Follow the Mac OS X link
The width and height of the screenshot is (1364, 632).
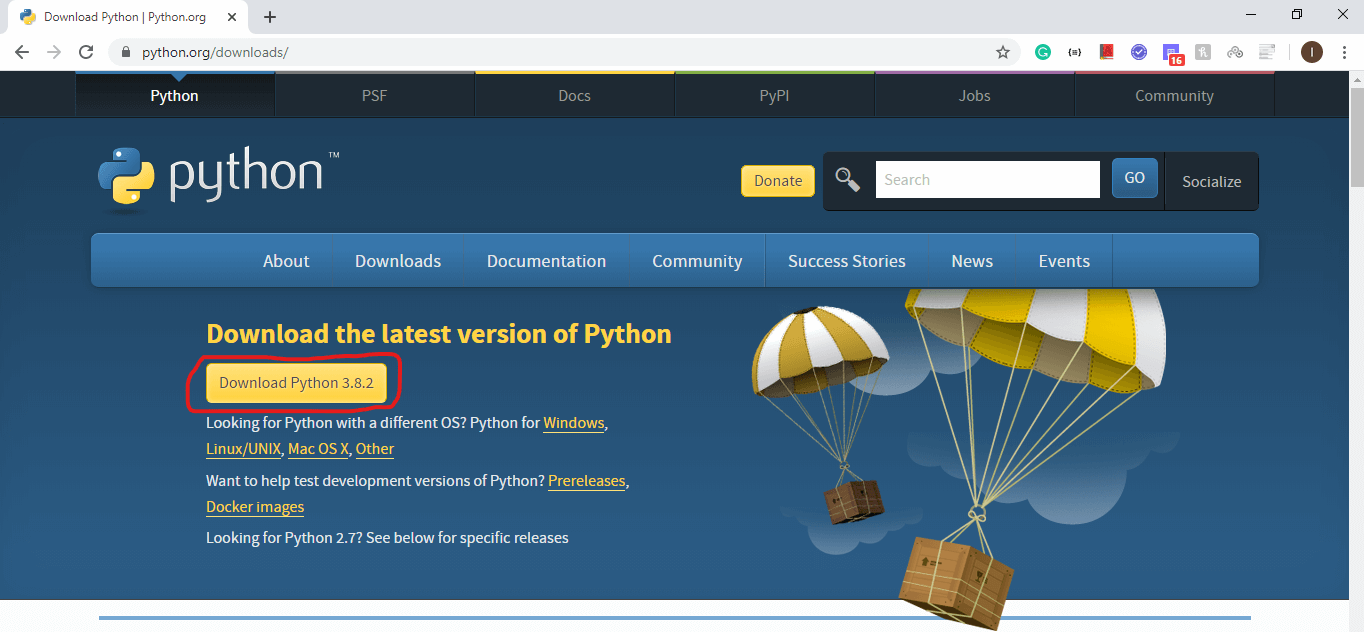click(318, 449)
